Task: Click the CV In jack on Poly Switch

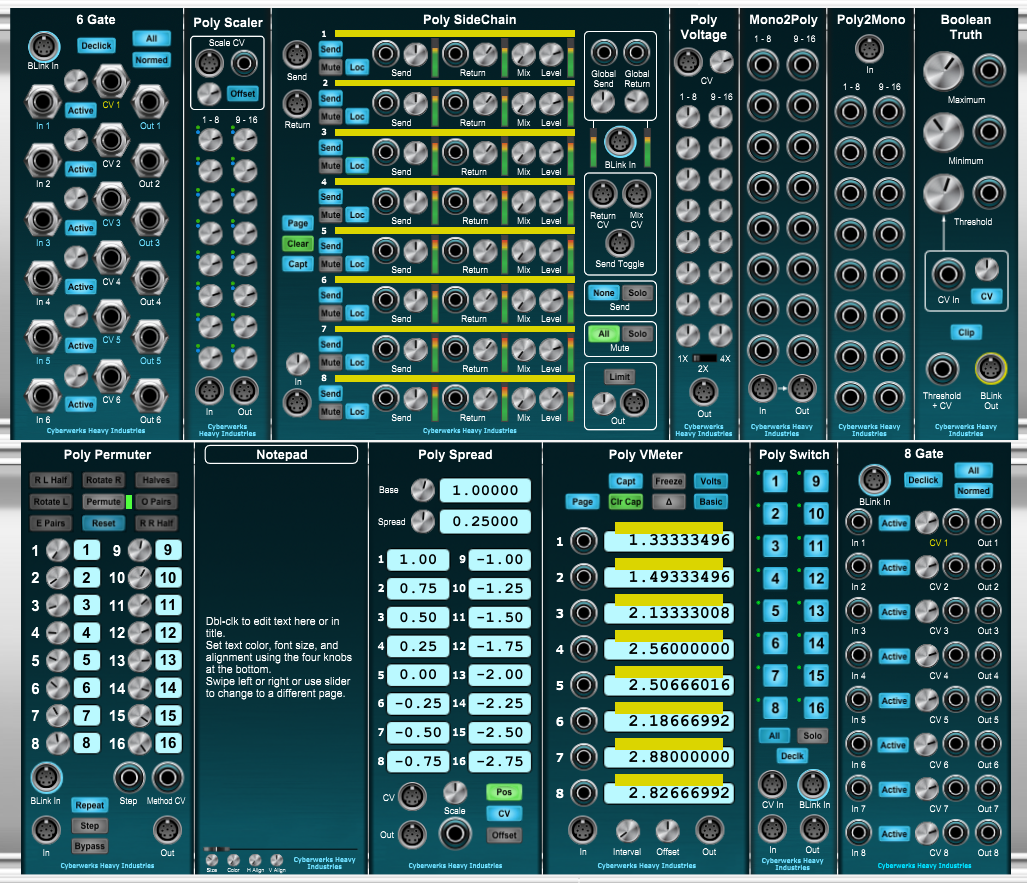Action: [772, 784]
